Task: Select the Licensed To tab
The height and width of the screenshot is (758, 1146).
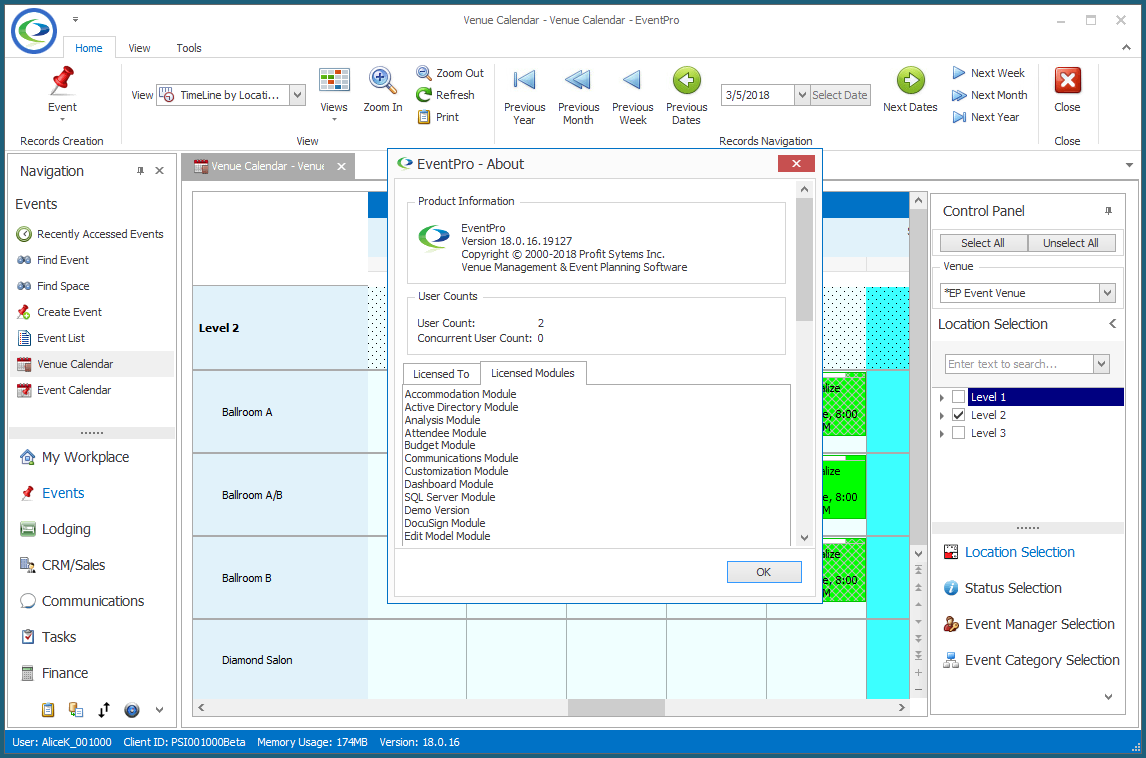Action: [441, 374]
